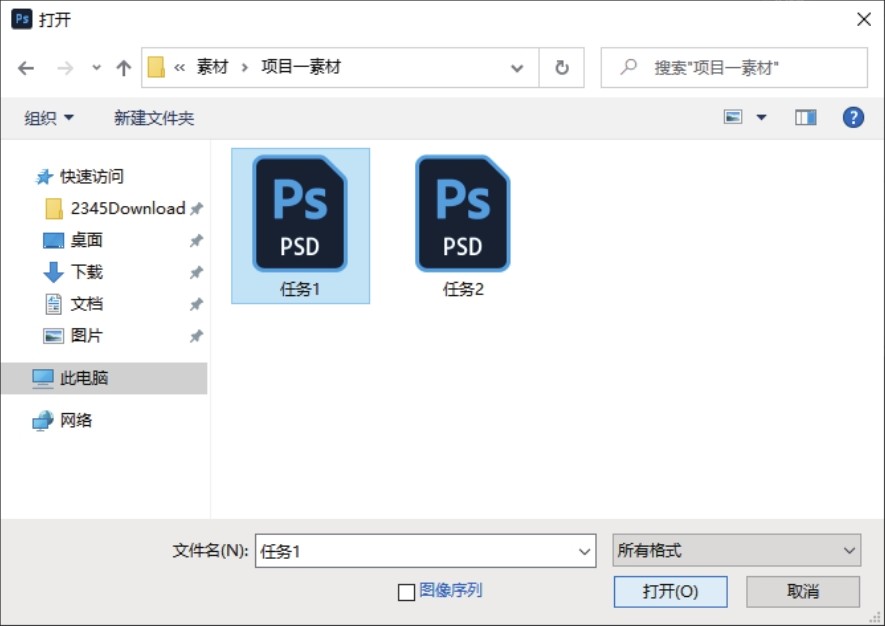The image size is (885, 626).
Task: Click the pin icon beside 2345Download
Action: coord(196,209)
